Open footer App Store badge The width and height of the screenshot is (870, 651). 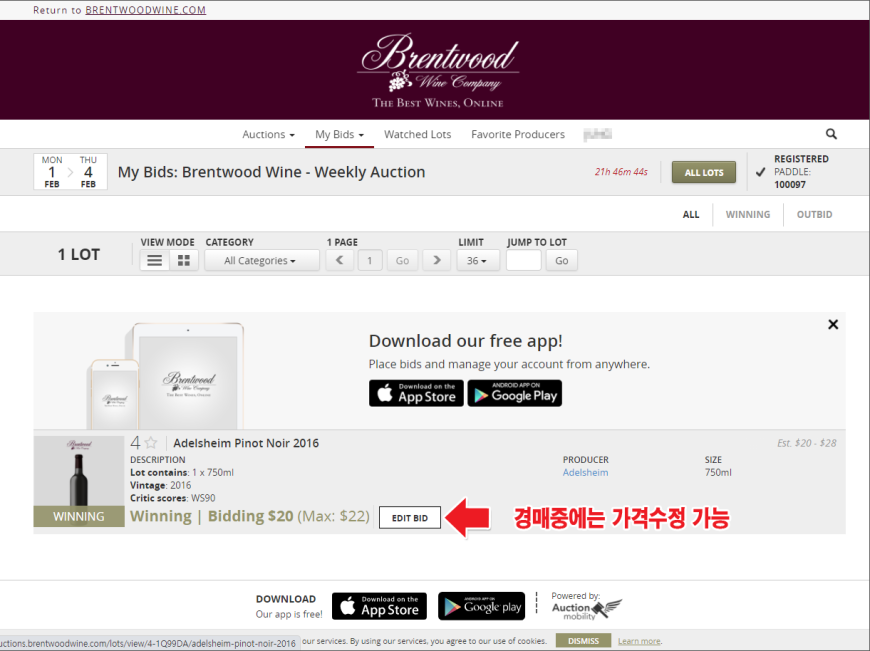click(380, 605)
